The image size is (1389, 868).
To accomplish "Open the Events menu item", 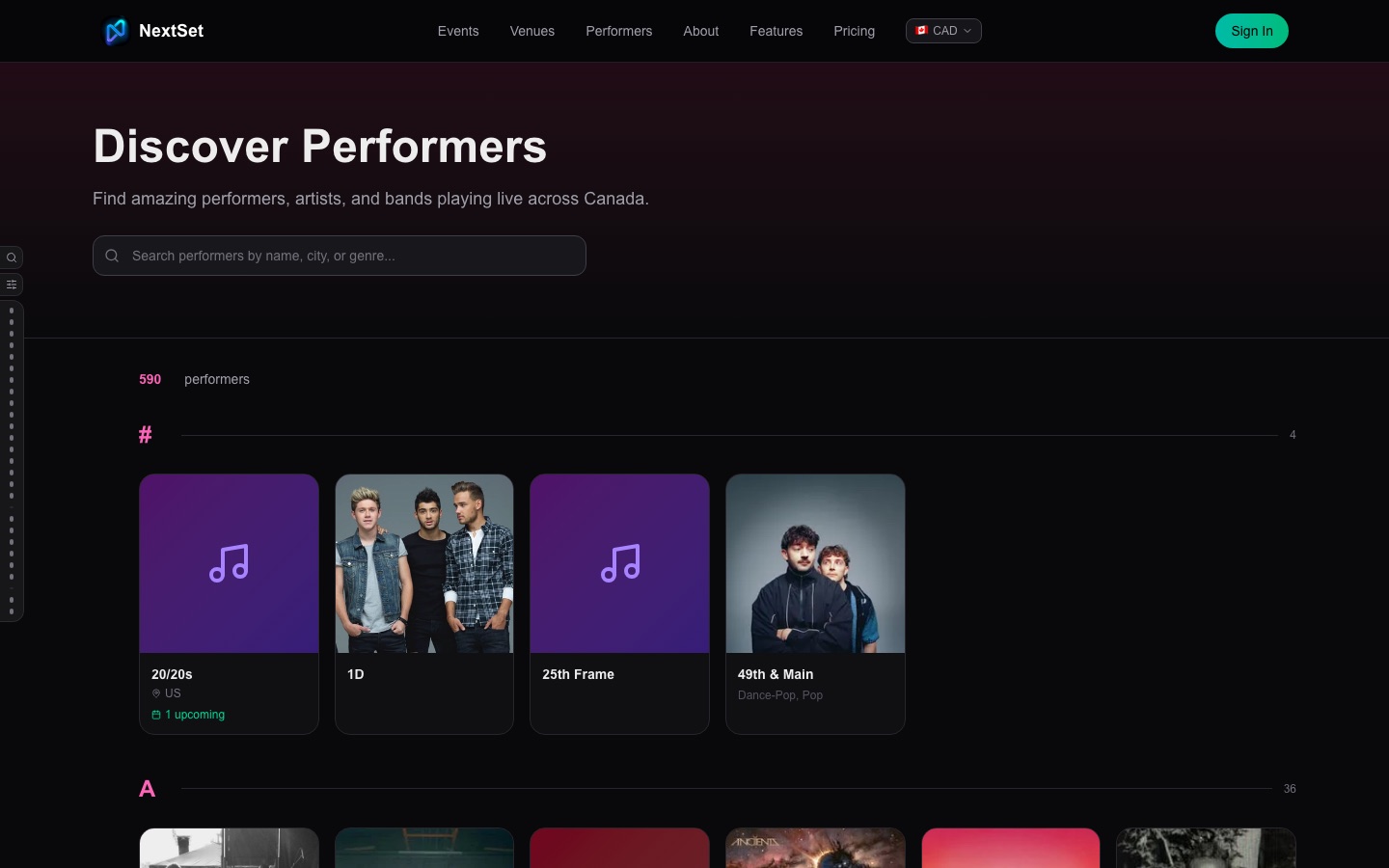I will coord(458,31).
